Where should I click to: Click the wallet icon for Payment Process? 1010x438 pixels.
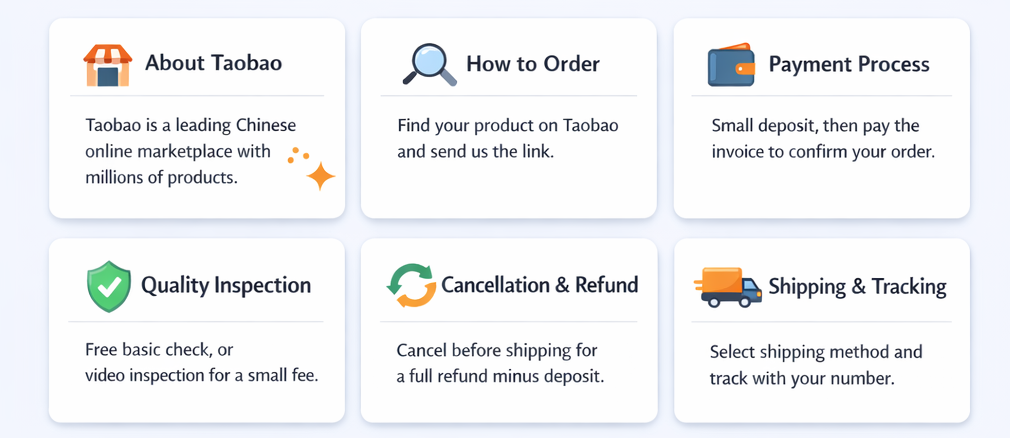click(x=731, y=66)
